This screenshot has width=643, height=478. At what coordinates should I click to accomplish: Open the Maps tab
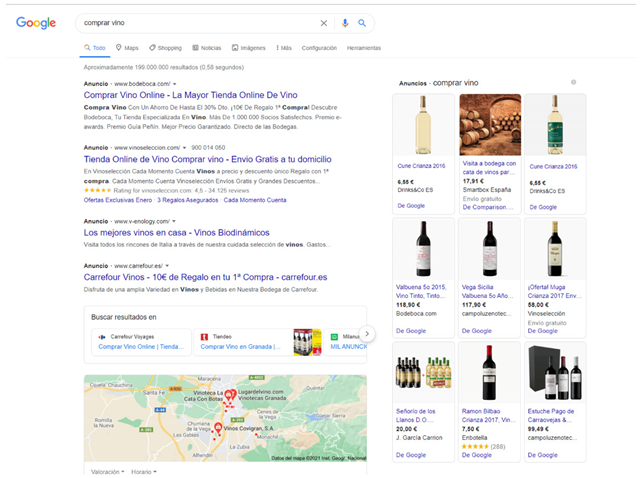click(127, 48)
